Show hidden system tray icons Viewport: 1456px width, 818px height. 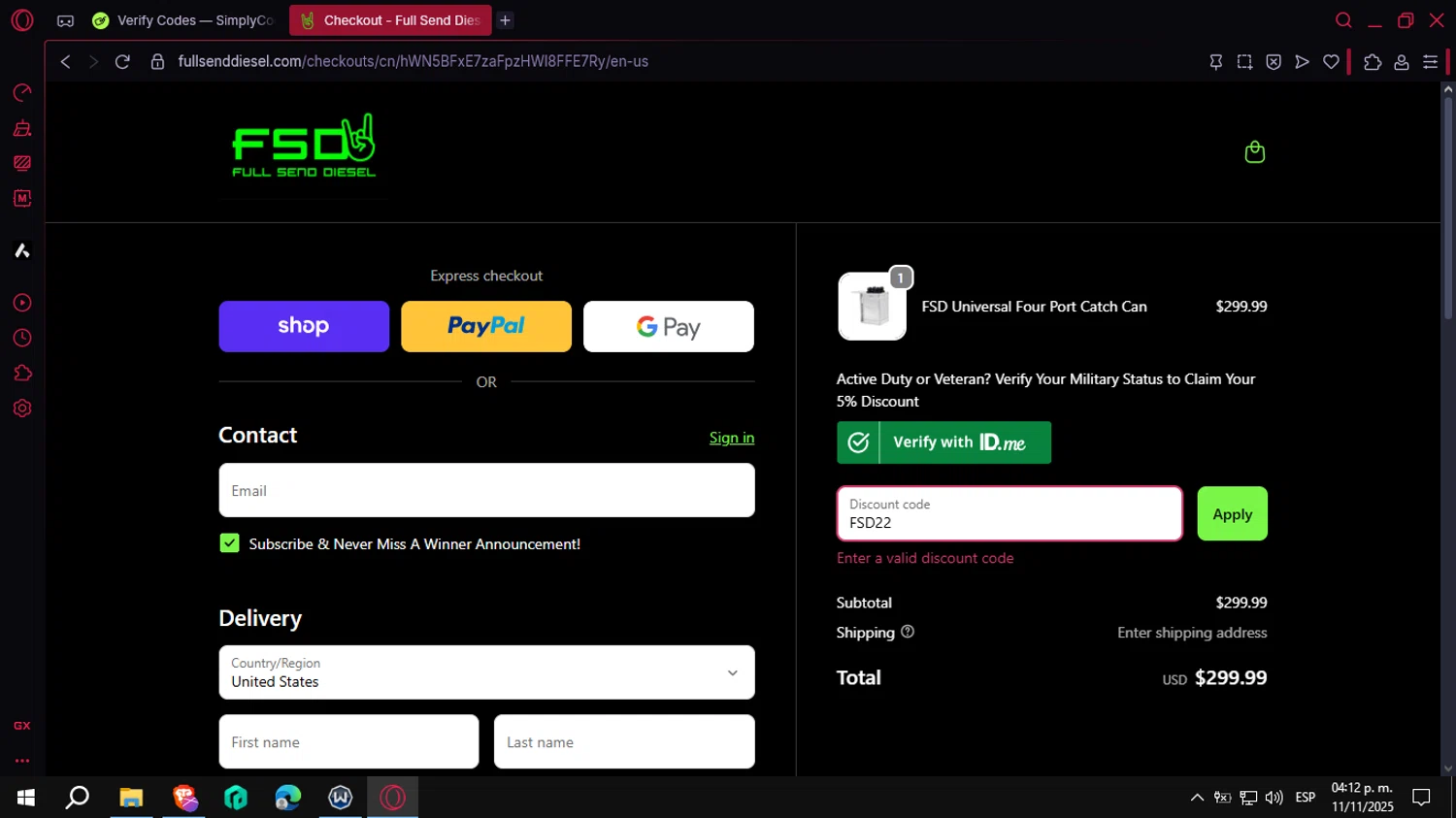pyautogui.click(x=1197, y=798)
